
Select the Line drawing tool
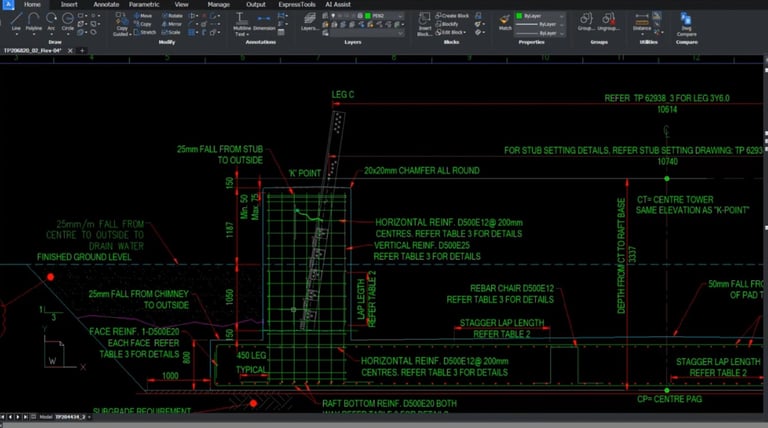point(16,20)
